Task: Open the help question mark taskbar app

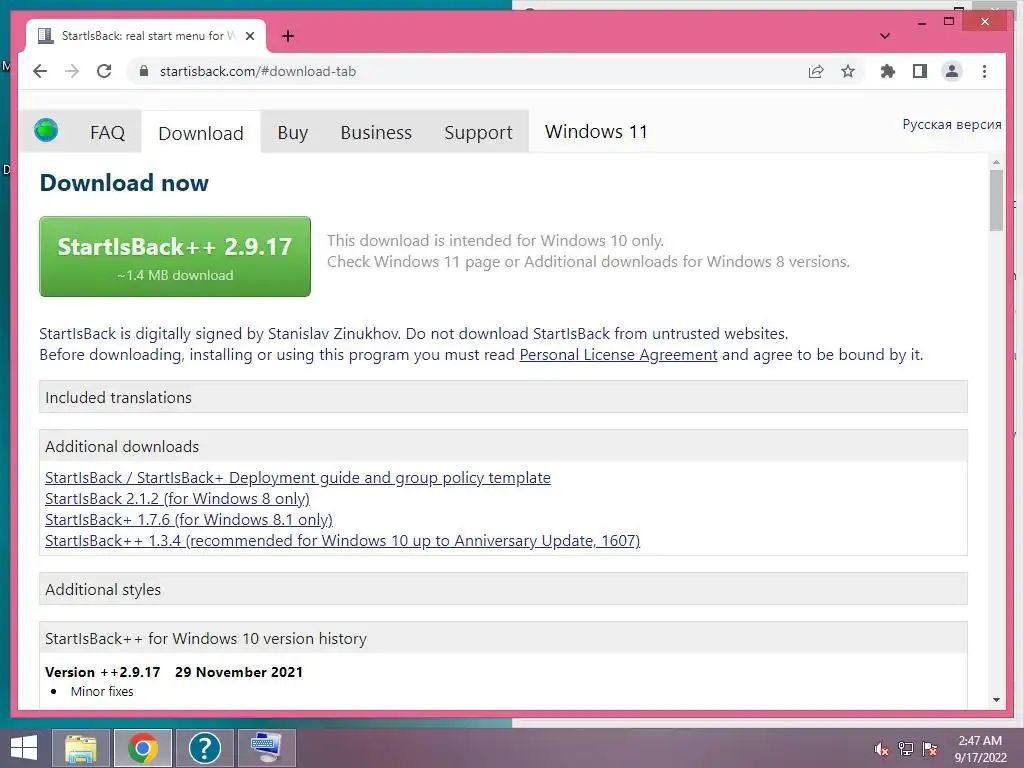Action: pyautogui.click(x=204, y=748)
